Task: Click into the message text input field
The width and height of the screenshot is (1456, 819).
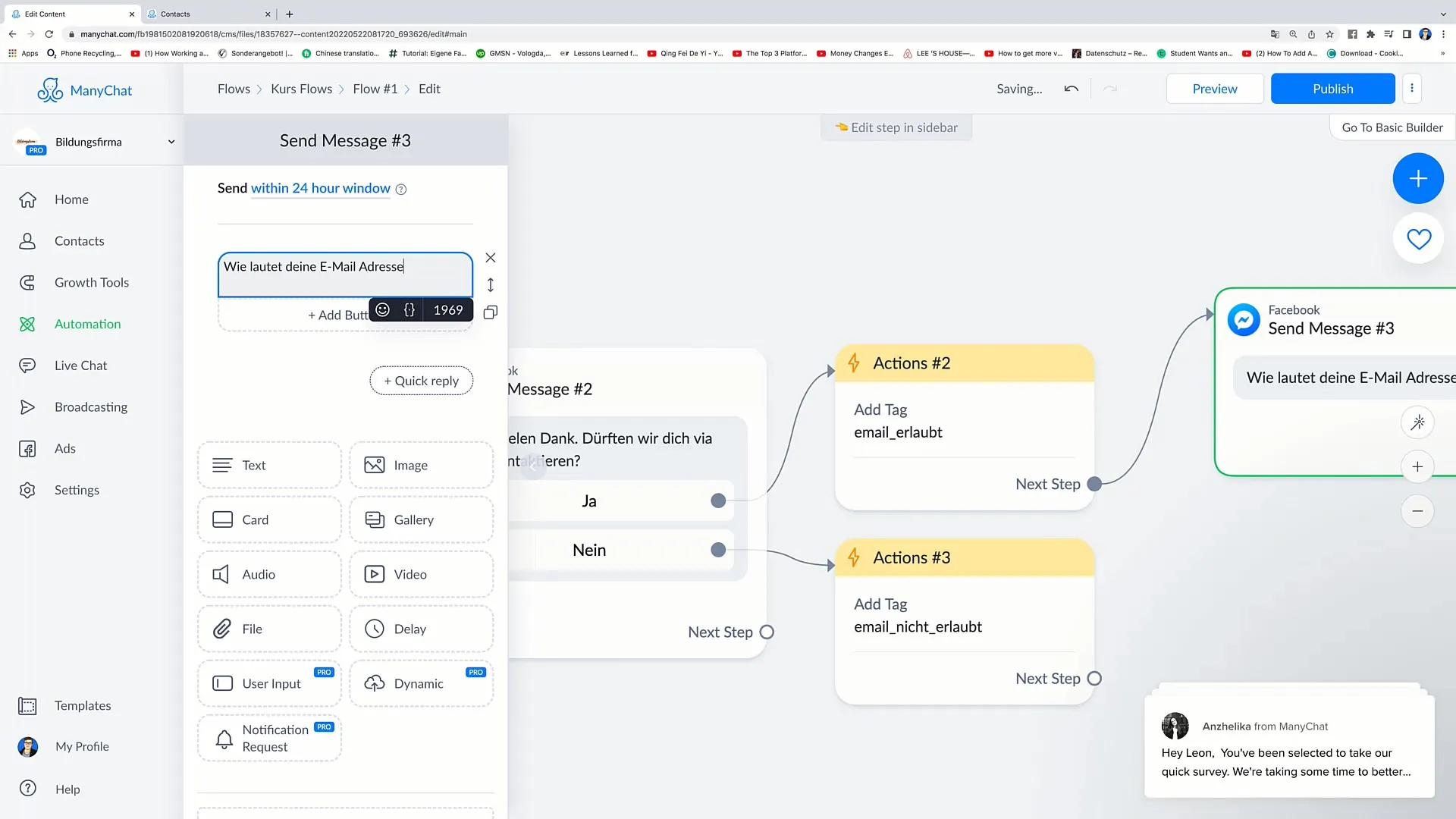Action: click(x=345, y=275)
